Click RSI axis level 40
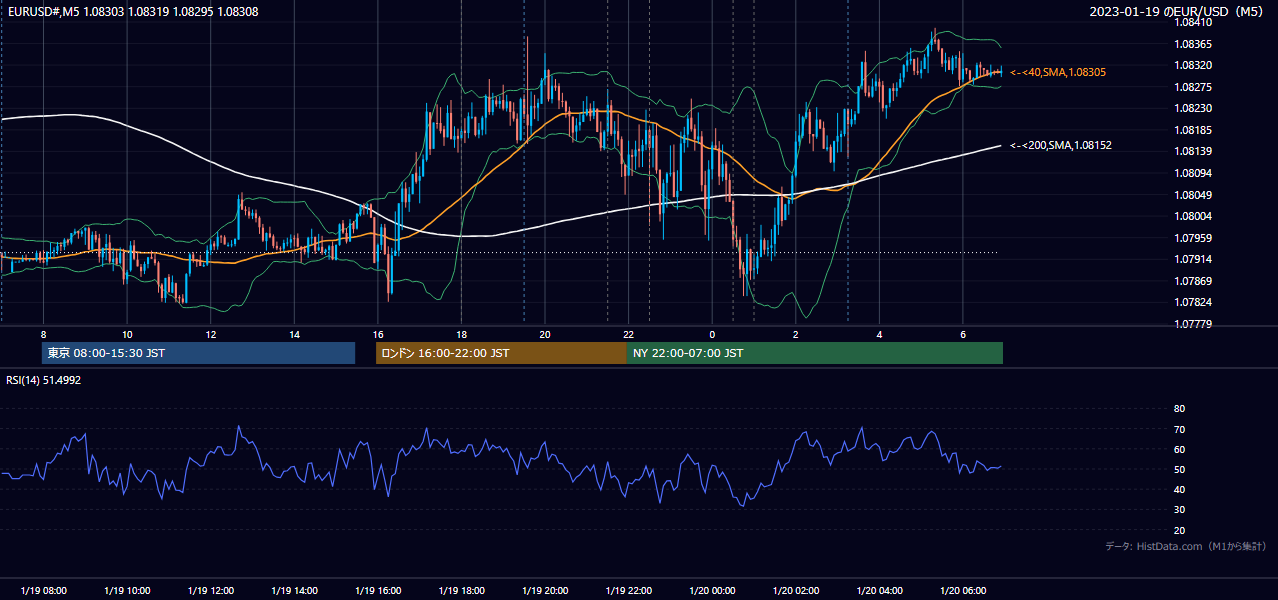The width and height of the screenshot is (1278, 600). [1179, 490]
